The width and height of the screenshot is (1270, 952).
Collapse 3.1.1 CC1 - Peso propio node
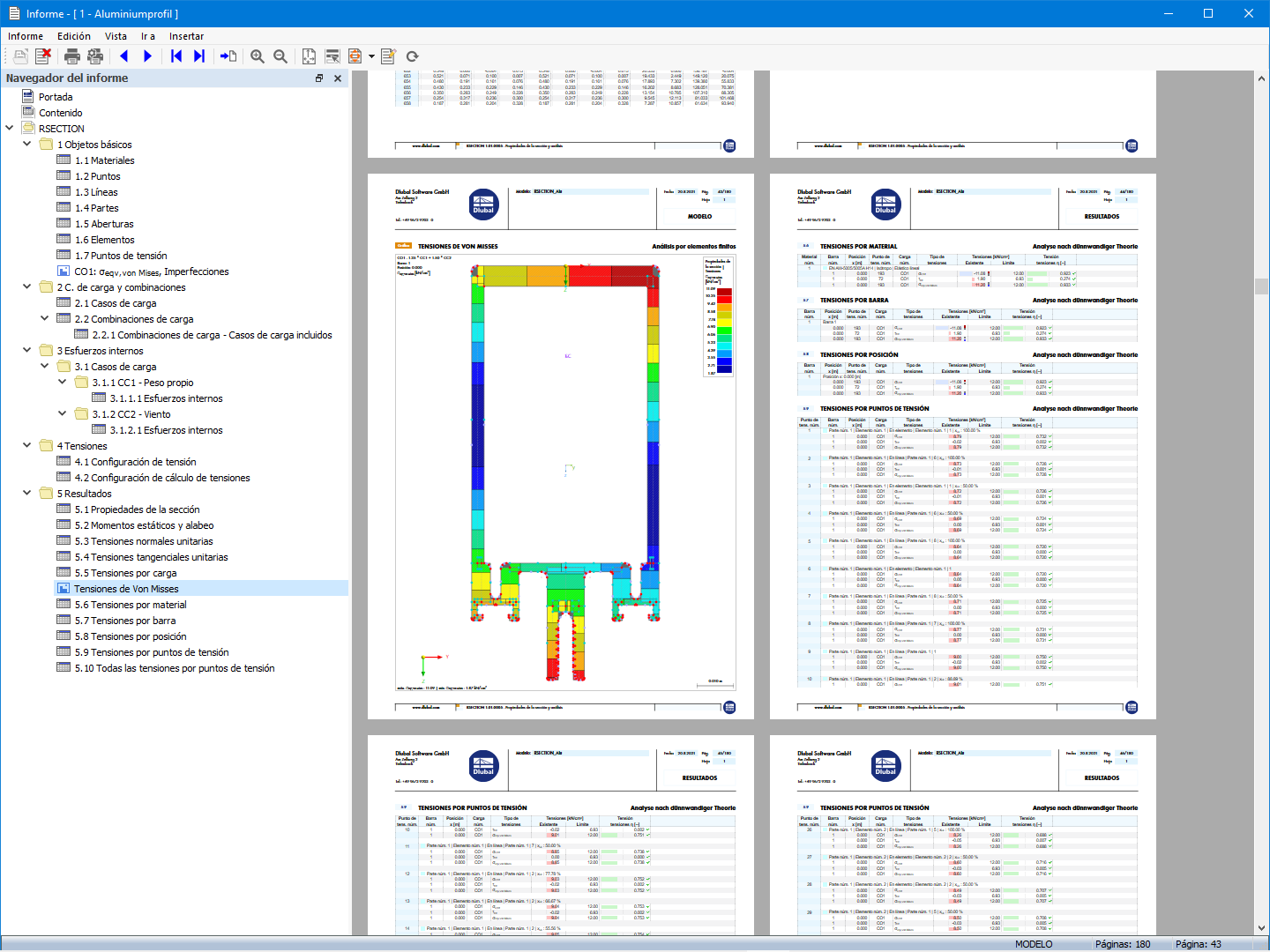coord(63,382)
